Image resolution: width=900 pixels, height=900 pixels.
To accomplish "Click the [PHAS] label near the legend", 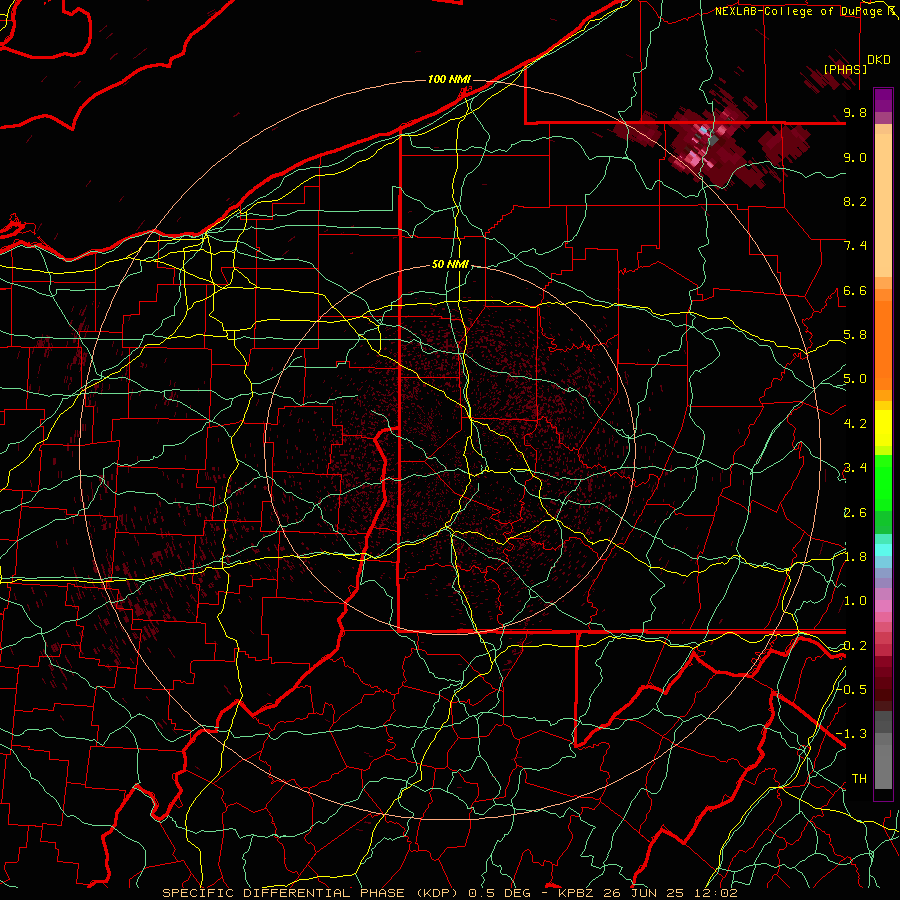I will tap(845, 69).
